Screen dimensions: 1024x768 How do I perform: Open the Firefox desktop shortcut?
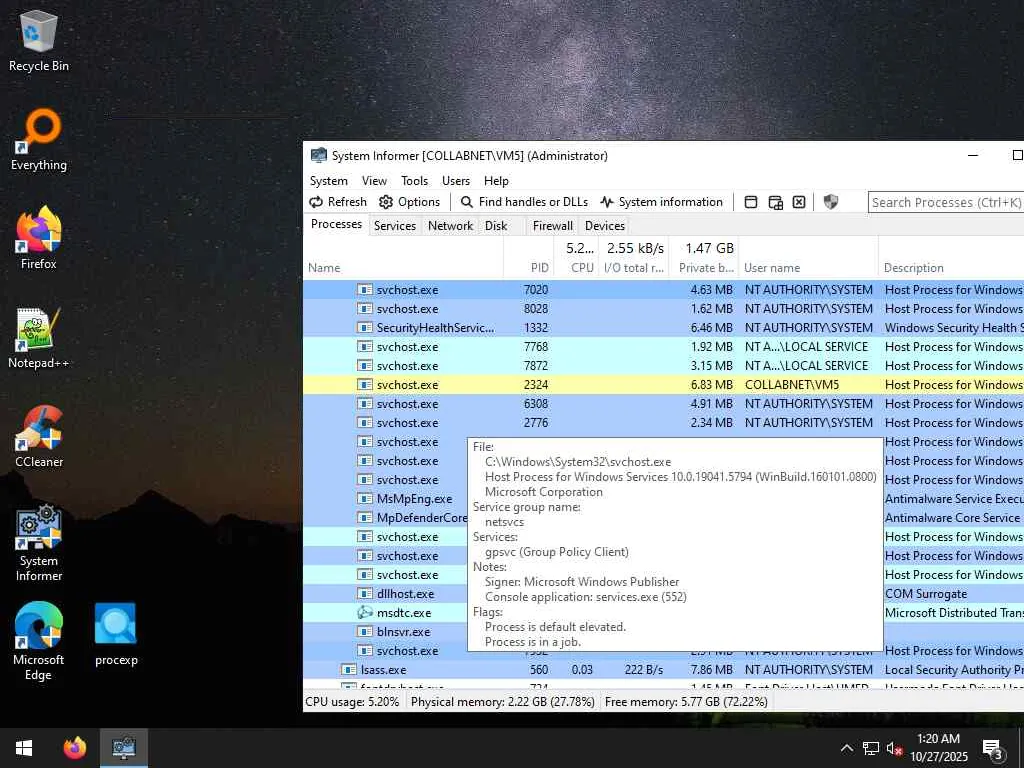(x=39, y=238)
